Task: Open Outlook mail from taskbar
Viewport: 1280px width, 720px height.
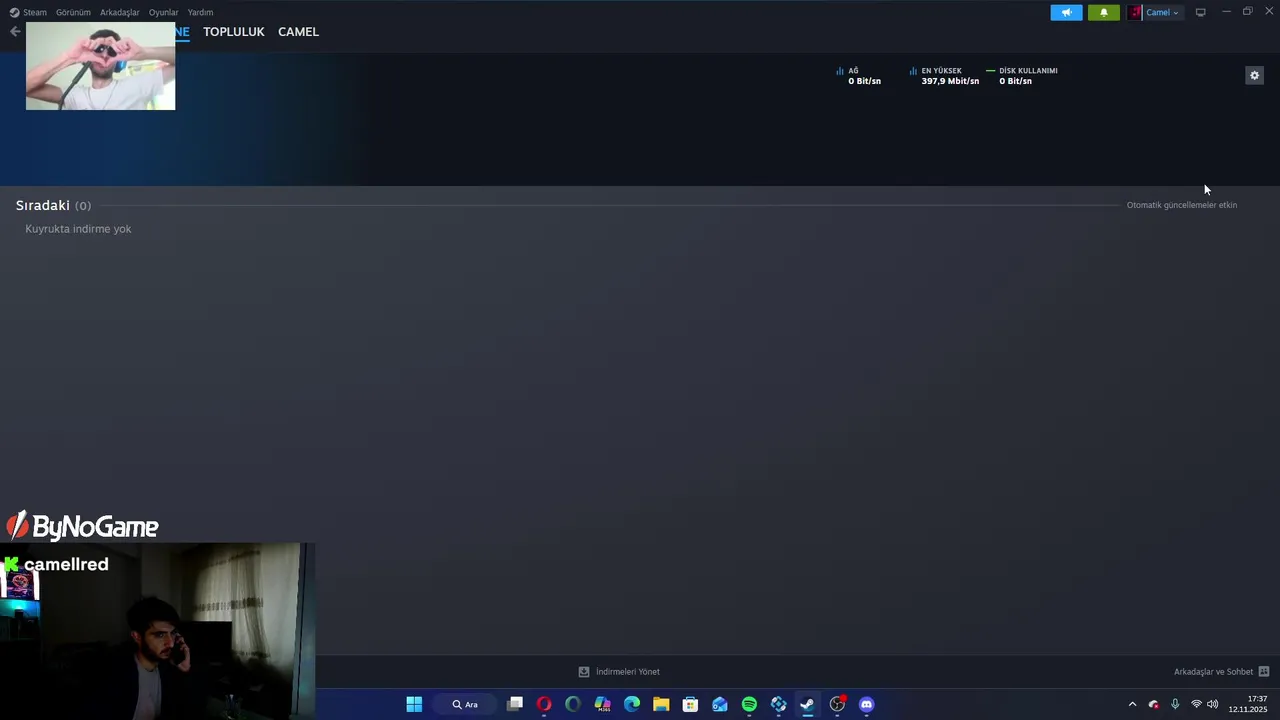Action: 720,704
